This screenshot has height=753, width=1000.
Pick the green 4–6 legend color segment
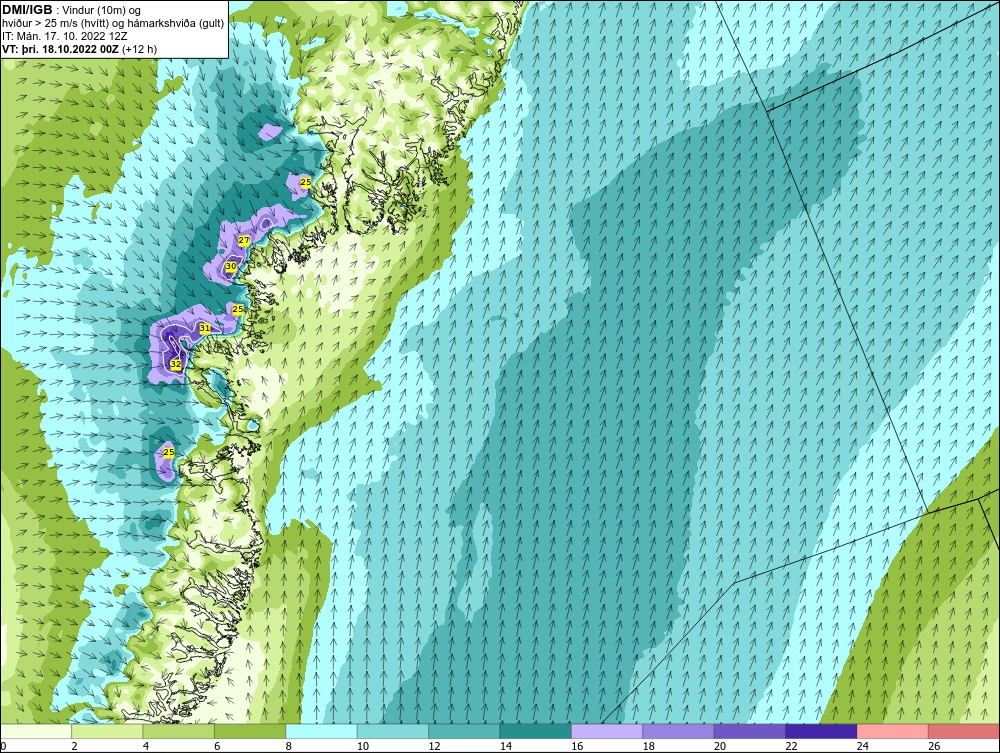[179, 731]
